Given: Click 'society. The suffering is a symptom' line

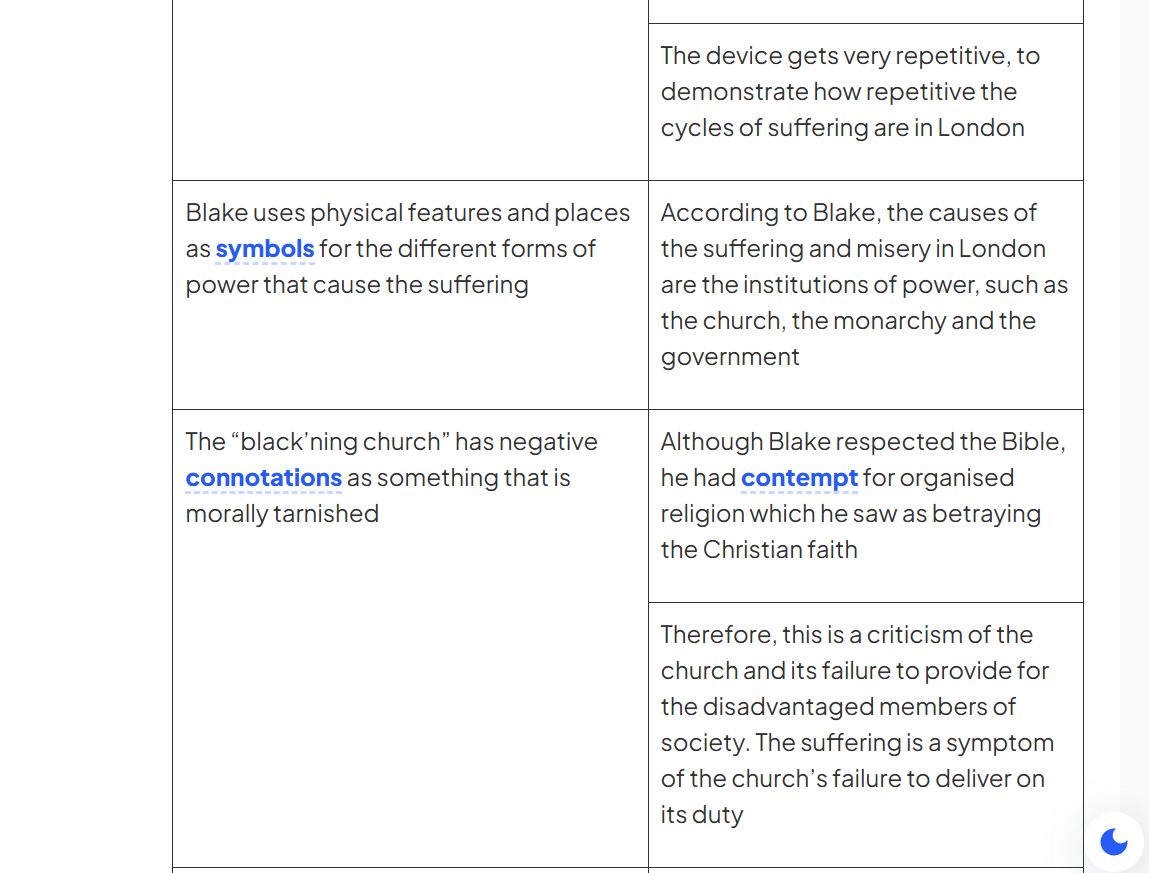Looking at the screenshot, I should point(857,743).
